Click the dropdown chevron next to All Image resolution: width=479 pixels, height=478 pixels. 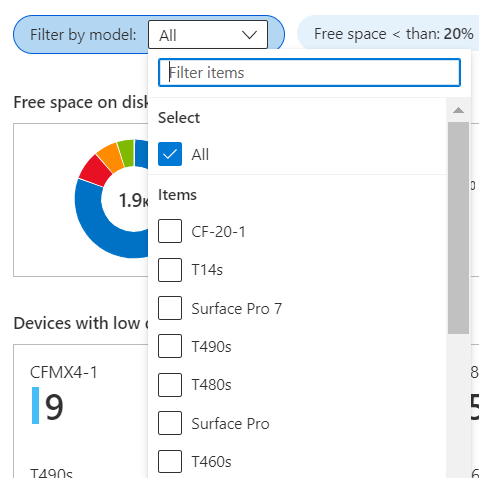[x=249, y=35]
